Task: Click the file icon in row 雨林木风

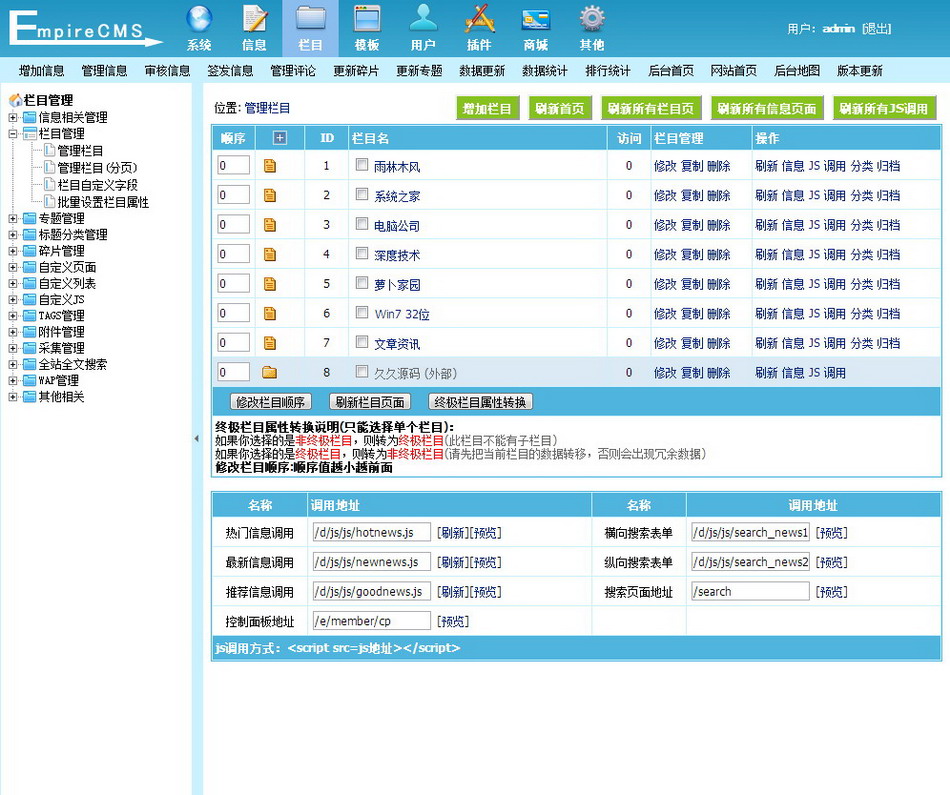Action: click(270, 166)
